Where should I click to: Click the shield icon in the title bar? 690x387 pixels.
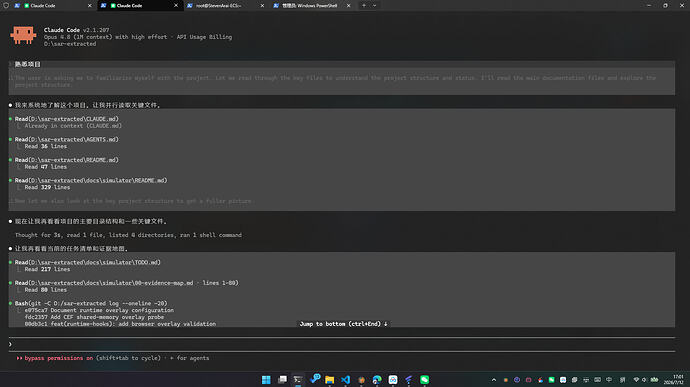point(6,6)
